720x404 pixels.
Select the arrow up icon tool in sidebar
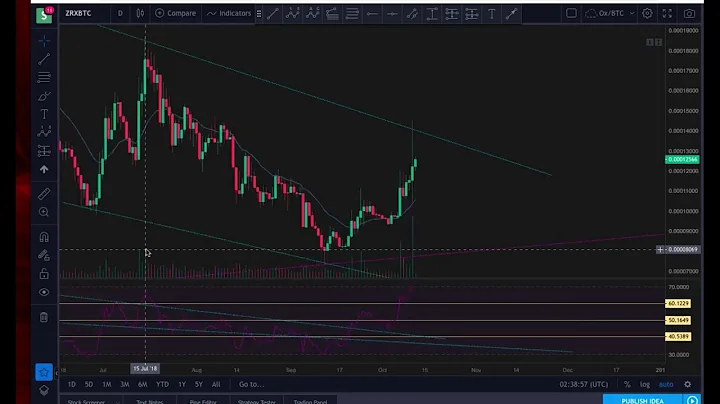click(44, 169)
